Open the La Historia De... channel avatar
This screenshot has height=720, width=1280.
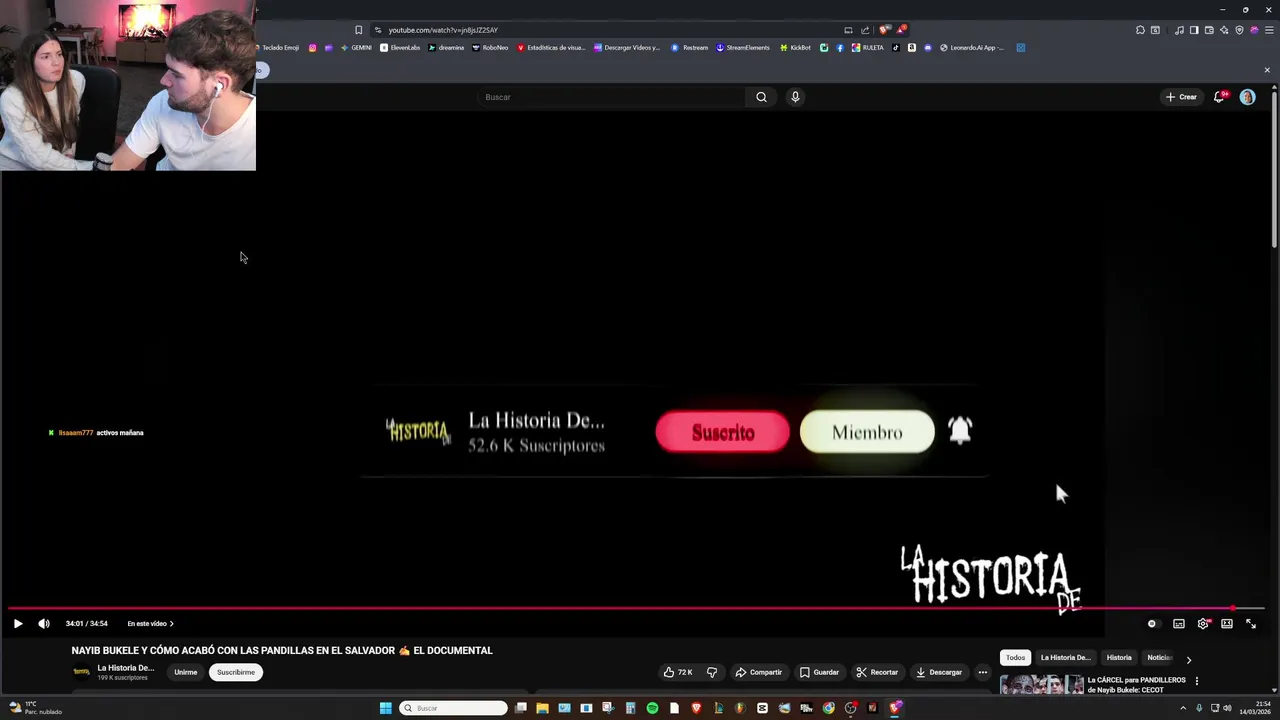[x=82, y=672]
